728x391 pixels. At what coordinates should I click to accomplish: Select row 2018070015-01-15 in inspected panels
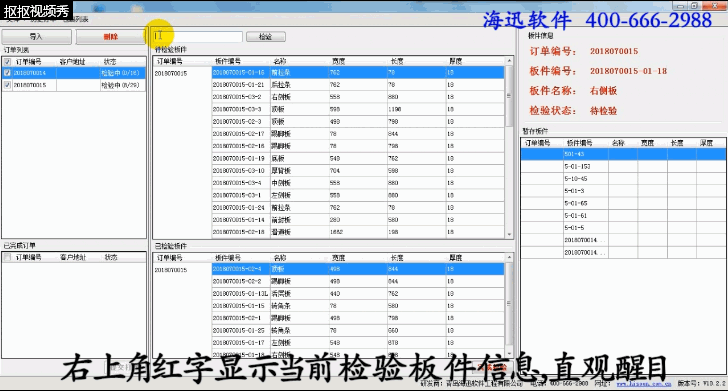(x=358, y=306)
